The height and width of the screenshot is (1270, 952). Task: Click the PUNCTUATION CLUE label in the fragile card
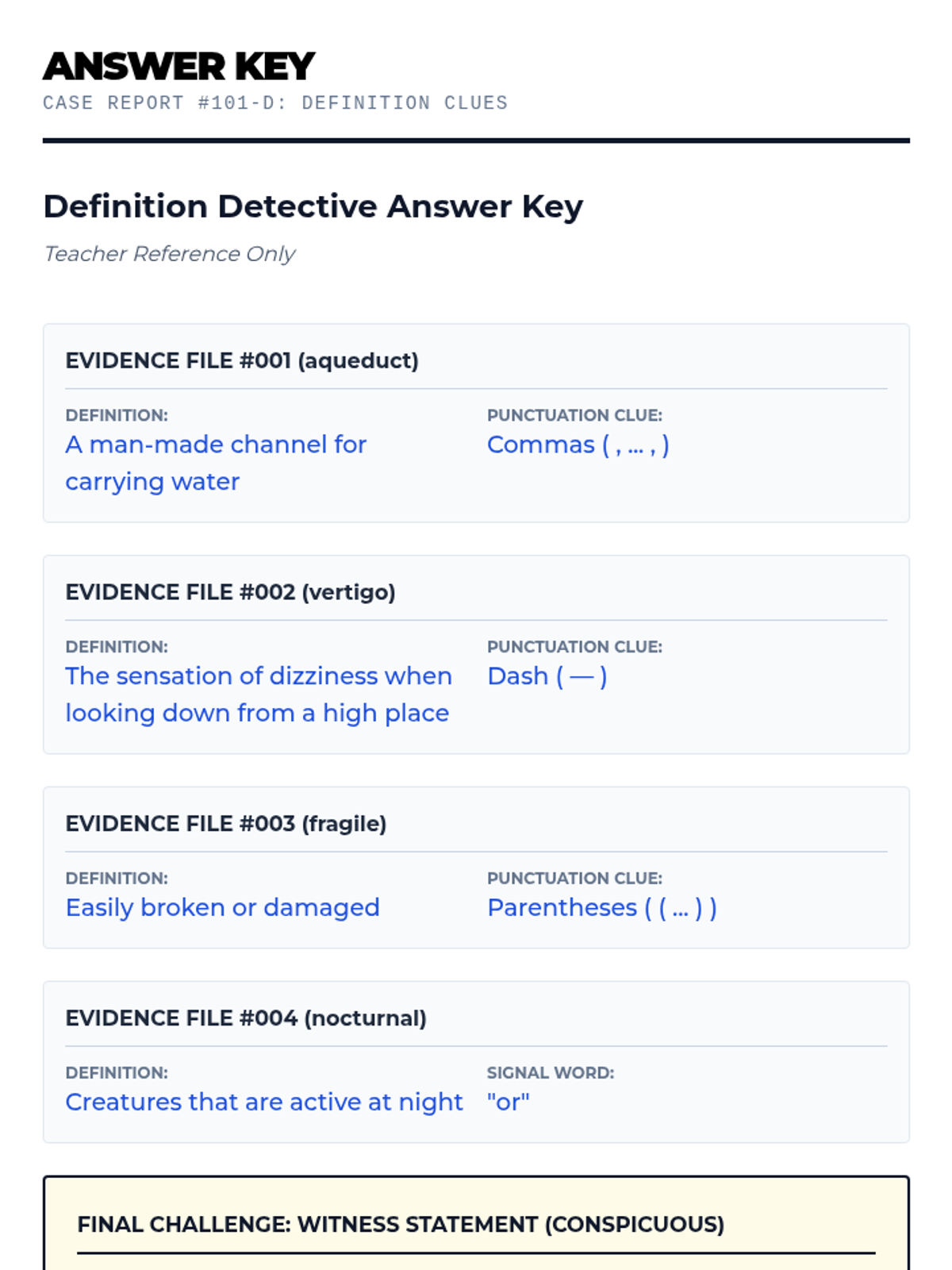tap(574, 879)
